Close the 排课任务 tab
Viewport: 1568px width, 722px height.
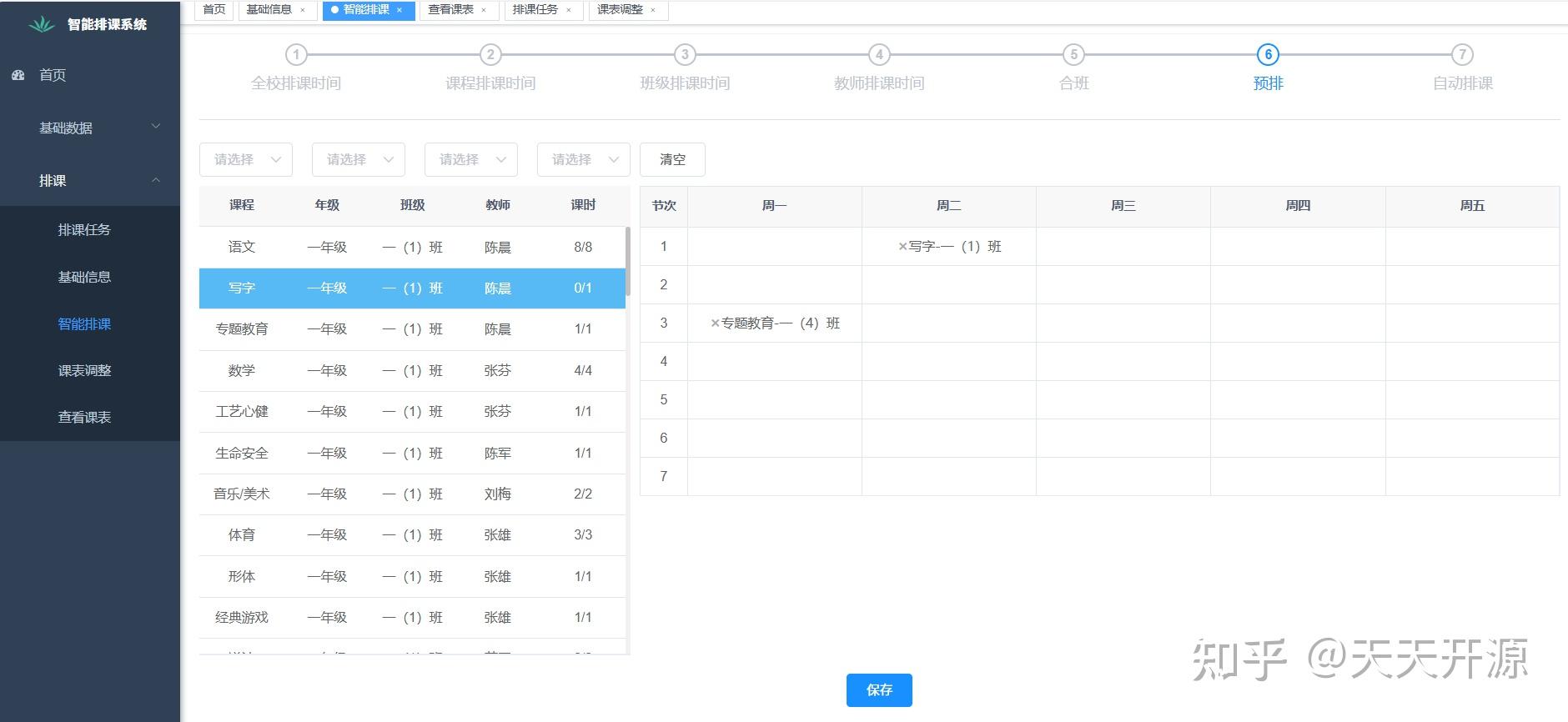tap(569, 10)
